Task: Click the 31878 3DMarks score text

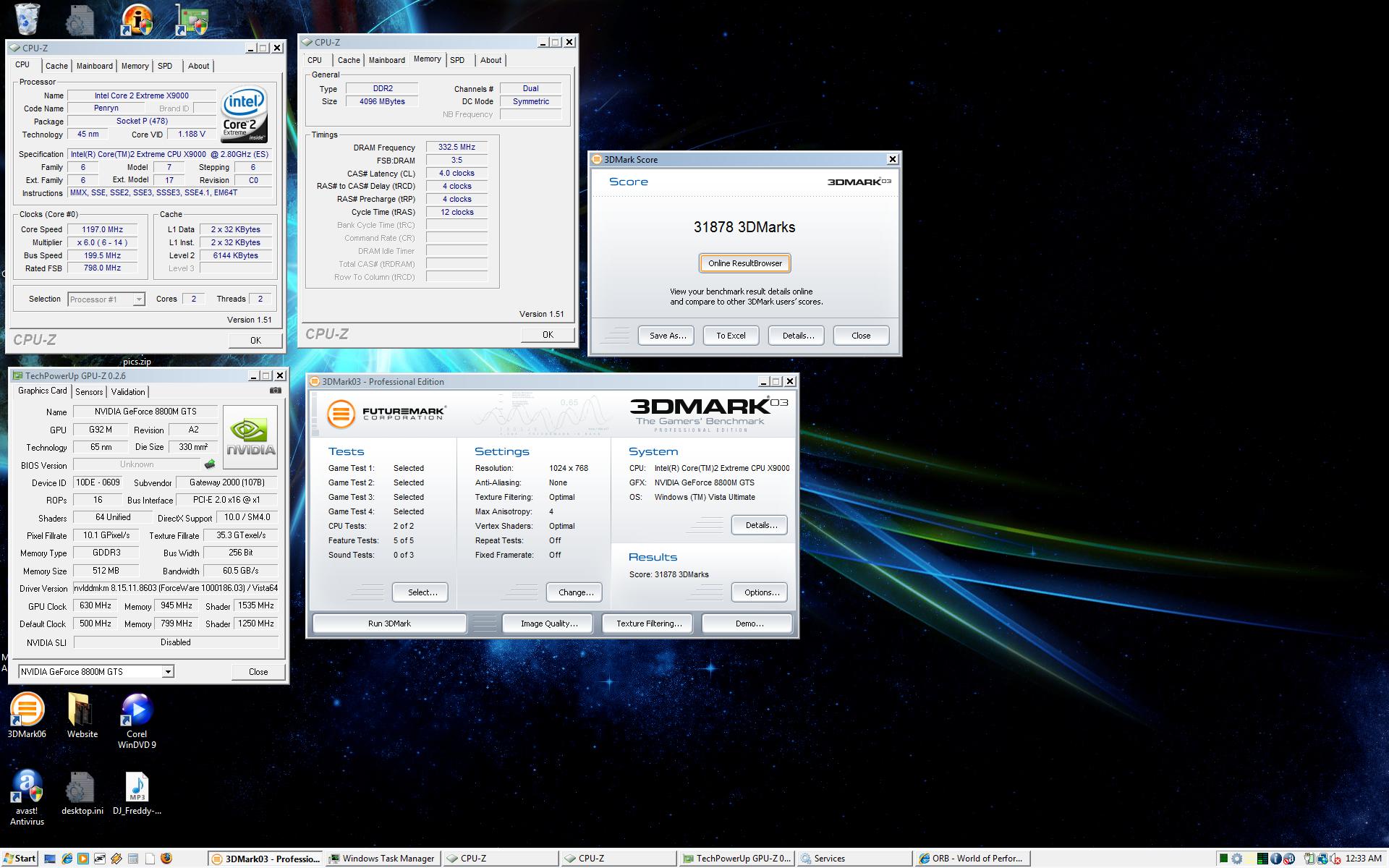Action: click(744, 227)
